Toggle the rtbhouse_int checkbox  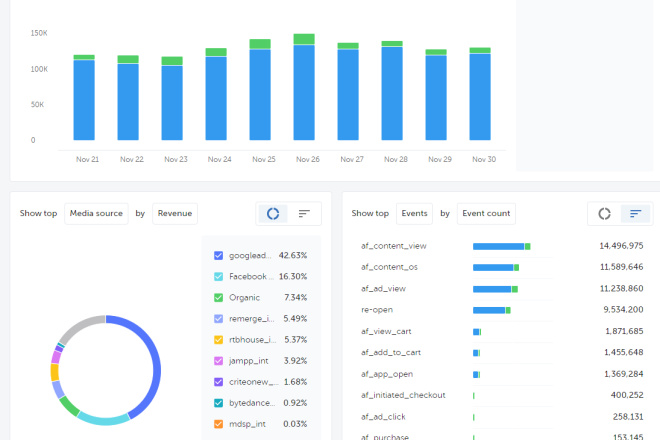click(218, 340)
